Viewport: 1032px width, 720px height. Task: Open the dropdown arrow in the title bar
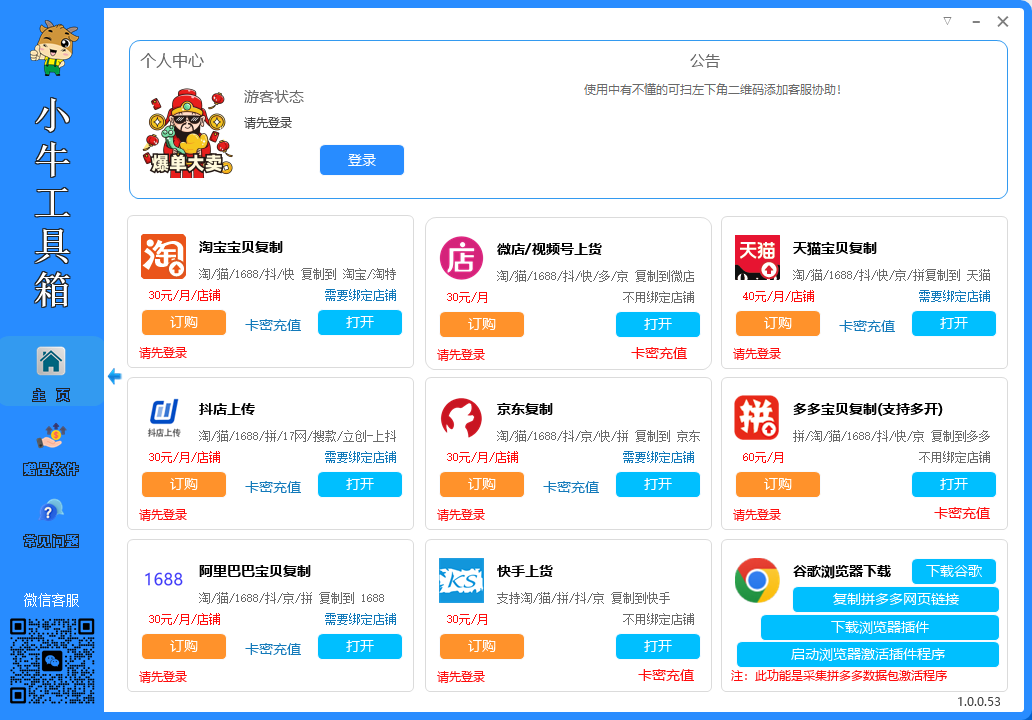pos(946,20)
